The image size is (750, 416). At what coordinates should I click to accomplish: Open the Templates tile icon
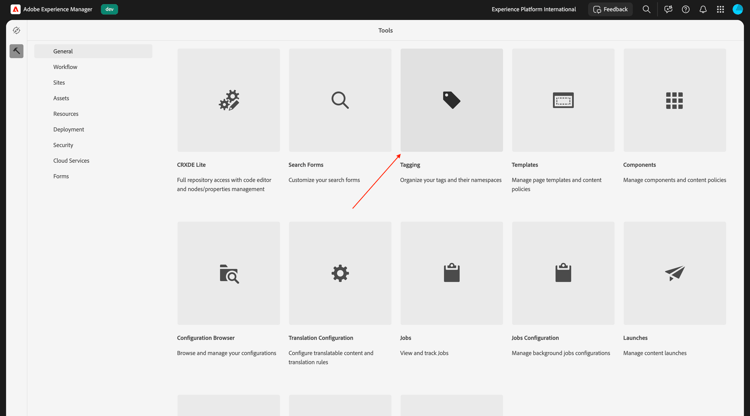[563, 100]
